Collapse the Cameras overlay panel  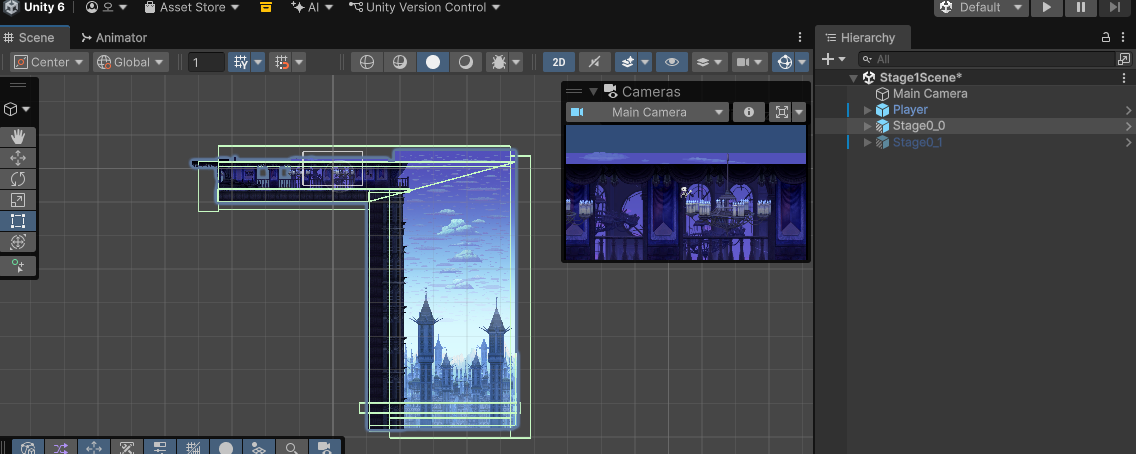coord(593,91)
